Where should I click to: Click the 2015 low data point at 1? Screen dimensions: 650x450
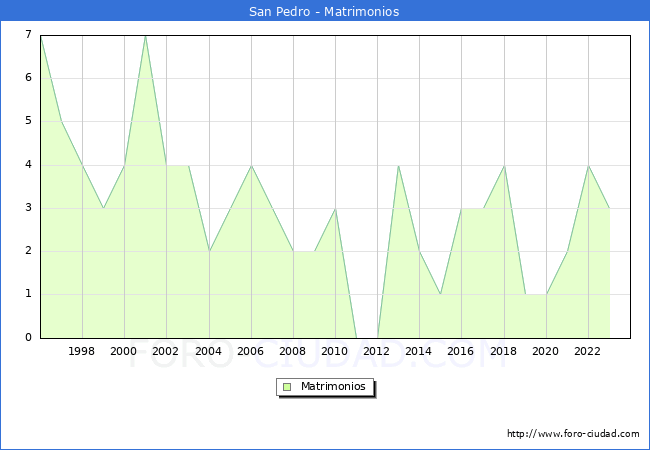440,294
